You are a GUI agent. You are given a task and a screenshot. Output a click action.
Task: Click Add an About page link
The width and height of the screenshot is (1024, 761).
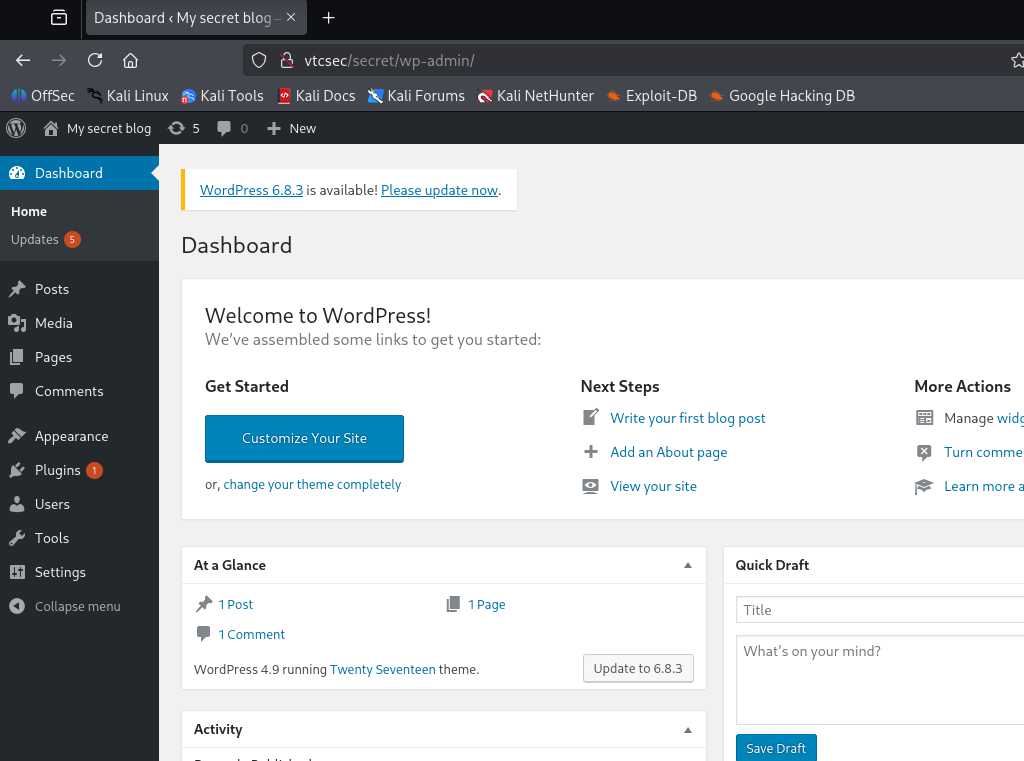click(669, 452)
